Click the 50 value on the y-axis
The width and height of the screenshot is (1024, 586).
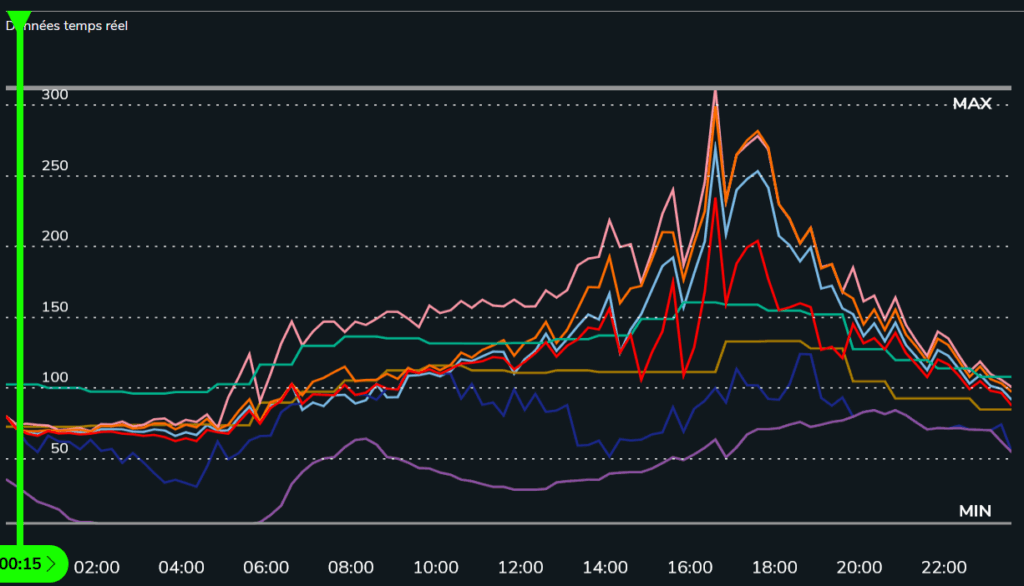point(59,448)
